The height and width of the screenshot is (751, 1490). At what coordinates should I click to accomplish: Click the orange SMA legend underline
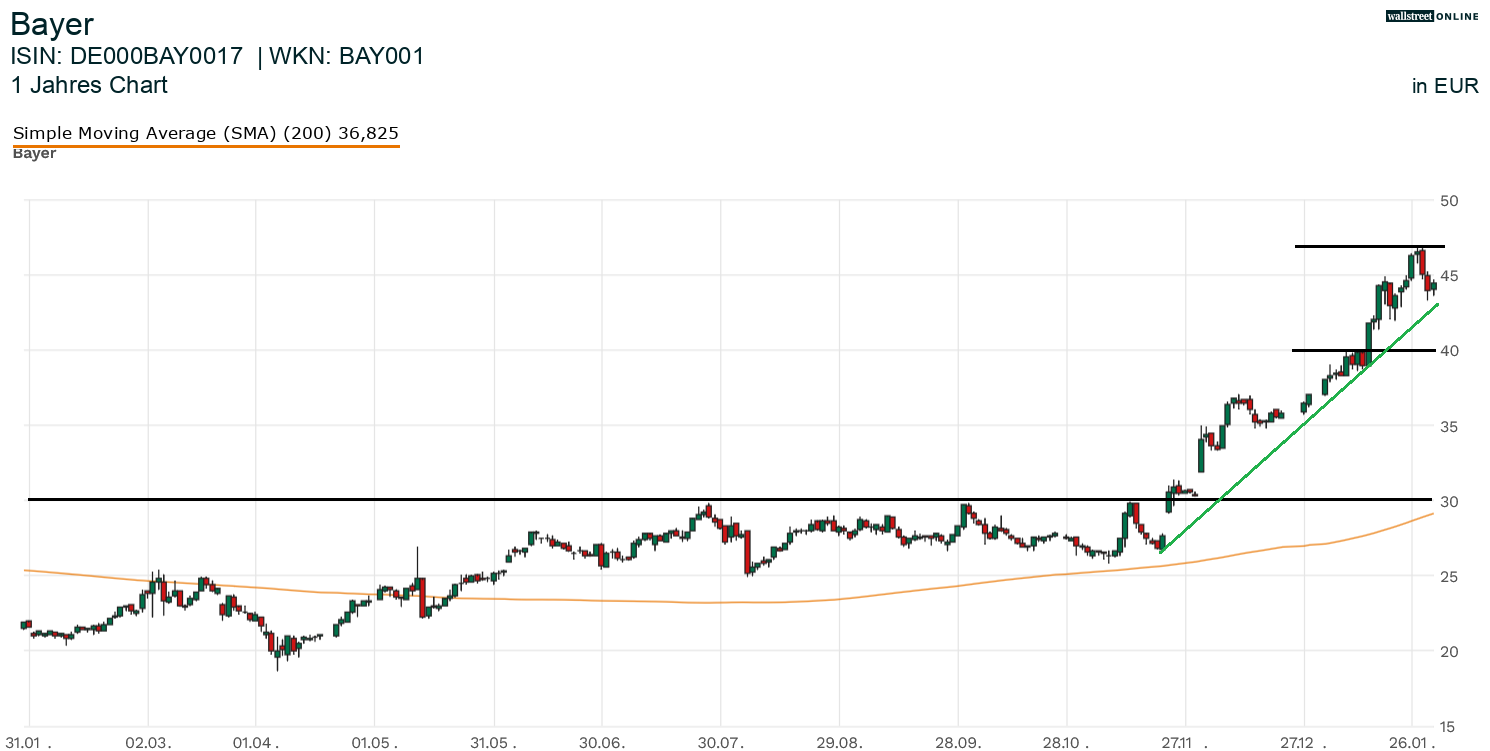206,146
